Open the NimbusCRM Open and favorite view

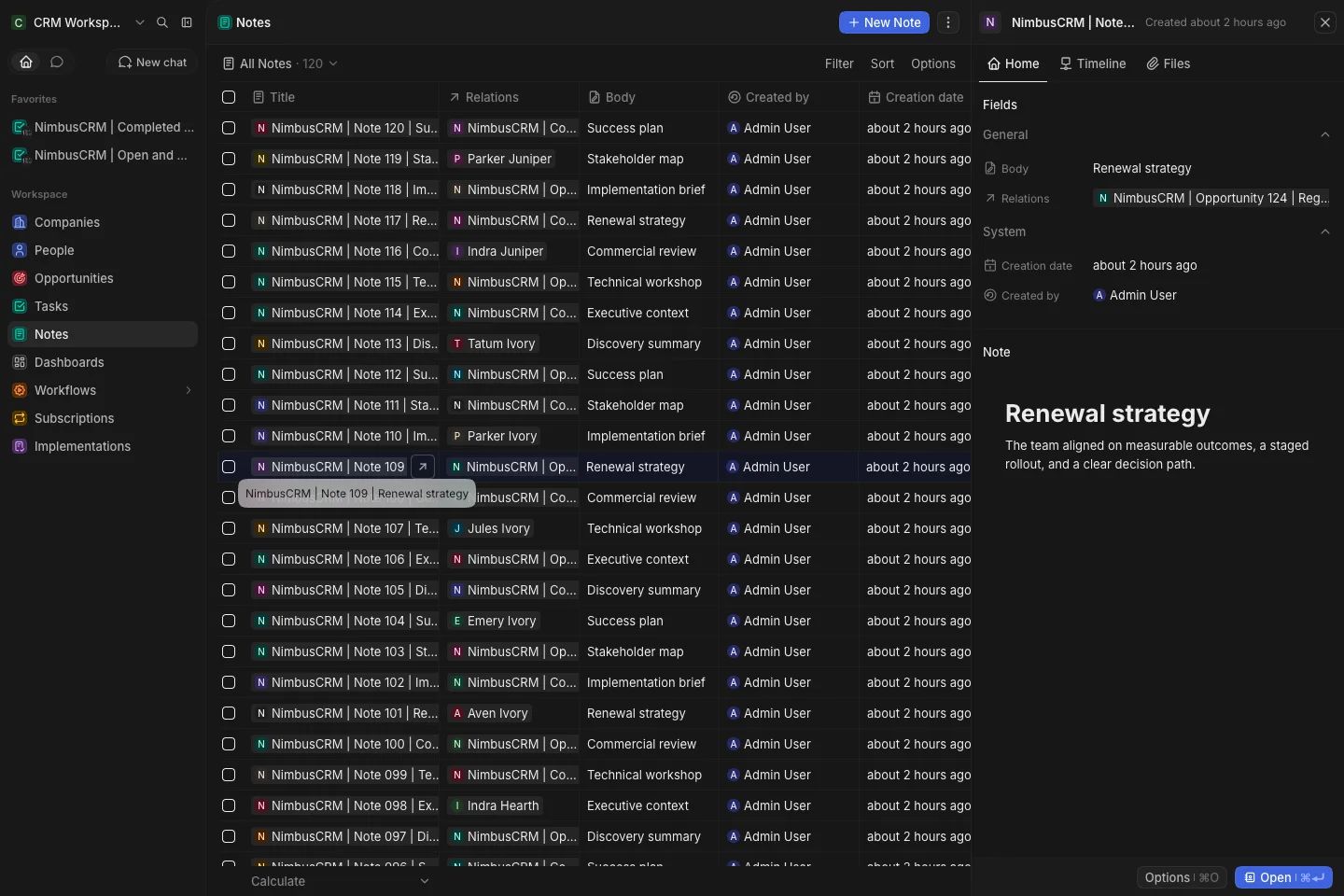pos(103,155)
